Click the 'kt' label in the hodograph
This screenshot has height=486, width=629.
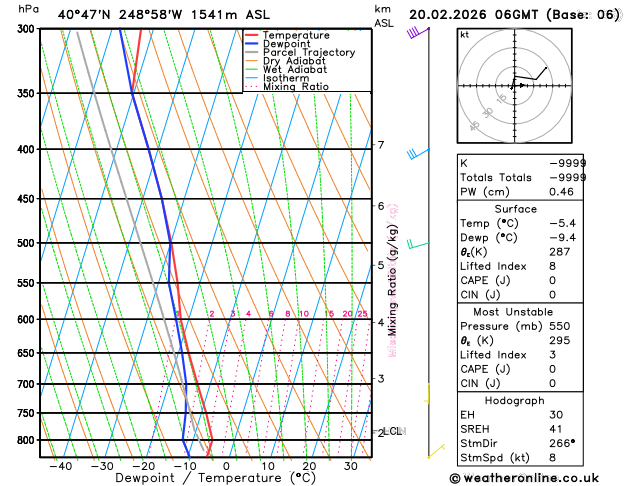click(464, 34)
